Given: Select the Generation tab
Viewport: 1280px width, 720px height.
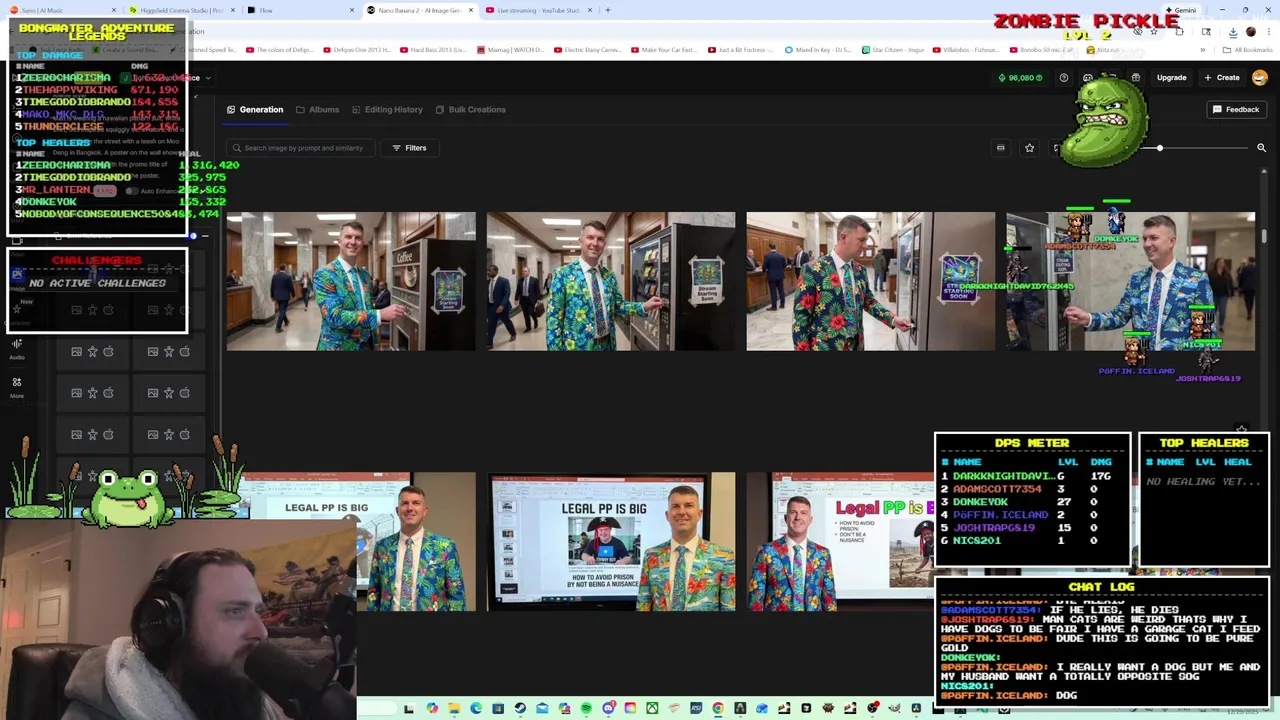Looking at the screenshot, I should pos(255,109).
